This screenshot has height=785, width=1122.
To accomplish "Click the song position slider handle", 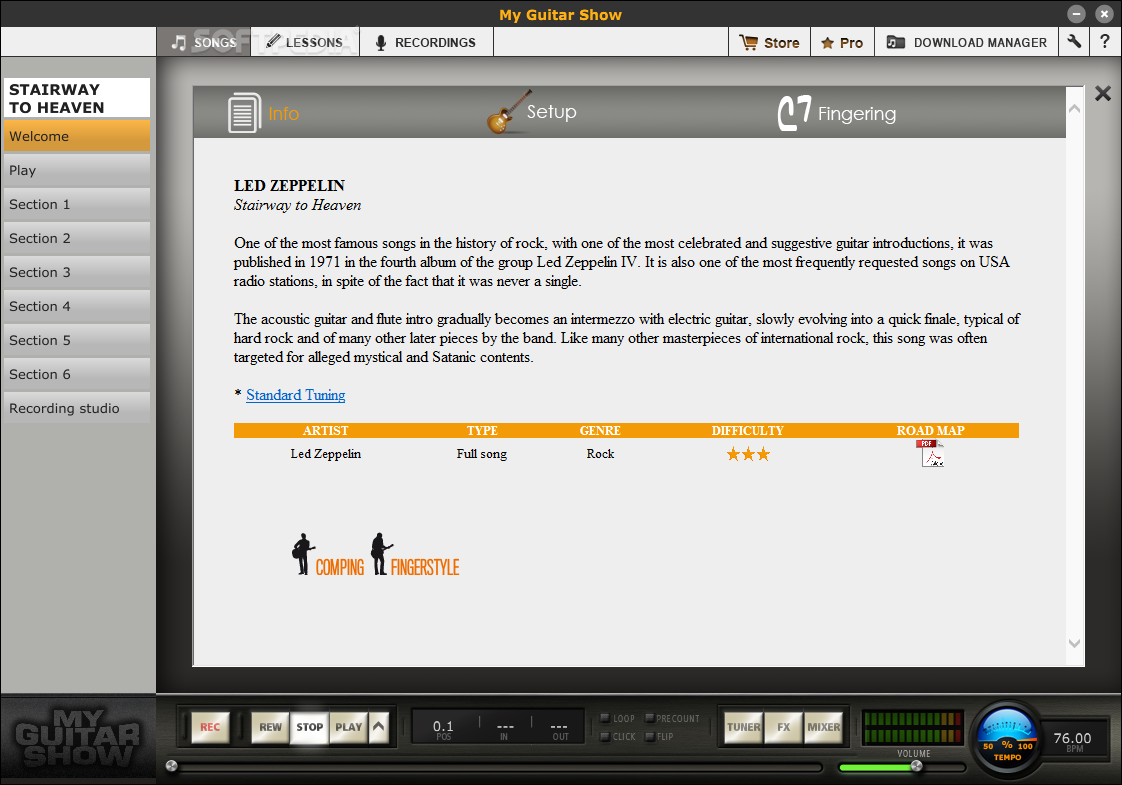I will coord(172,766).
